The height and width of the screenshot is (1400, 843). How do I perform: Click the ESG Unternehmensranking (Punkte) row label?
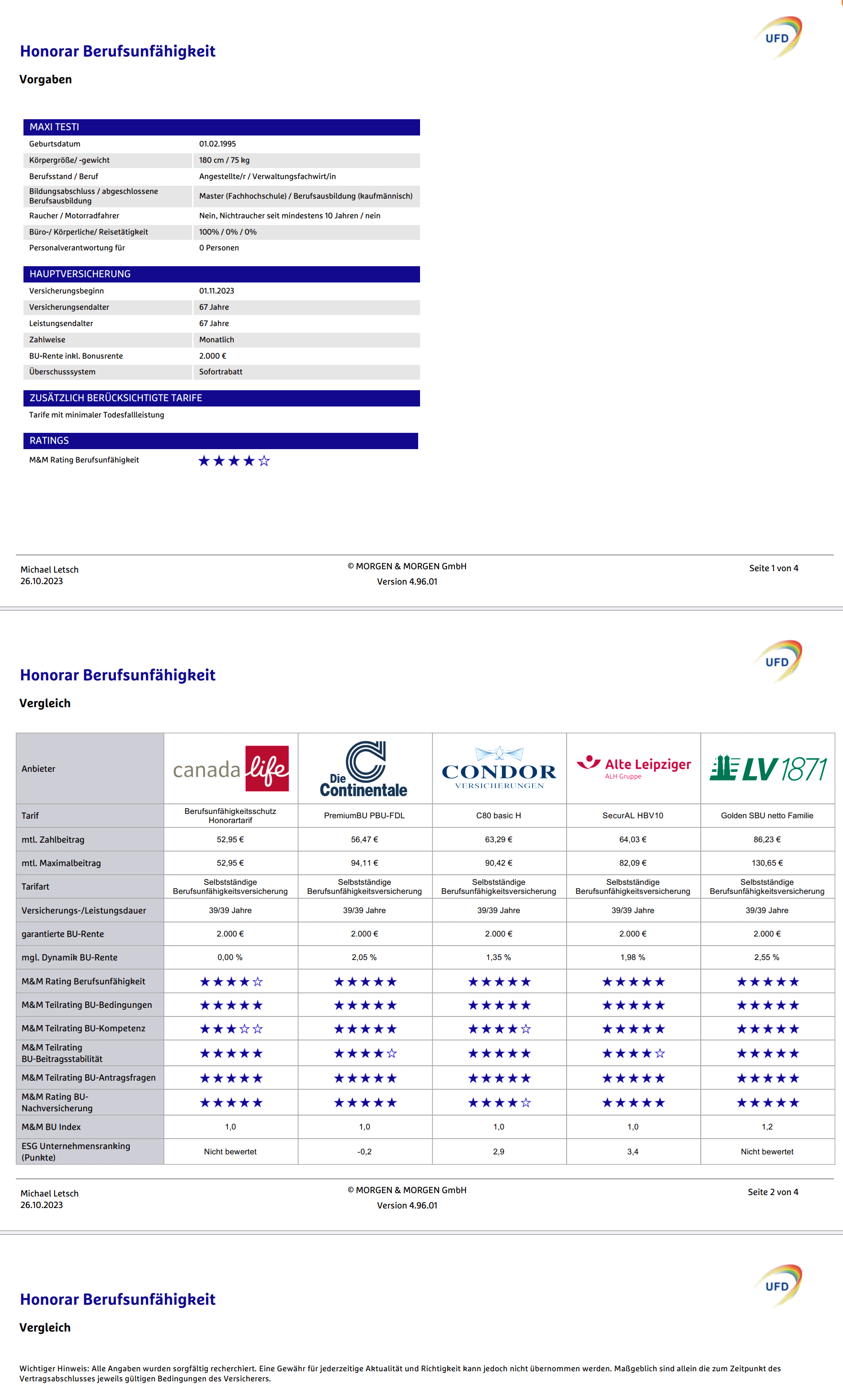[76, 1152]
